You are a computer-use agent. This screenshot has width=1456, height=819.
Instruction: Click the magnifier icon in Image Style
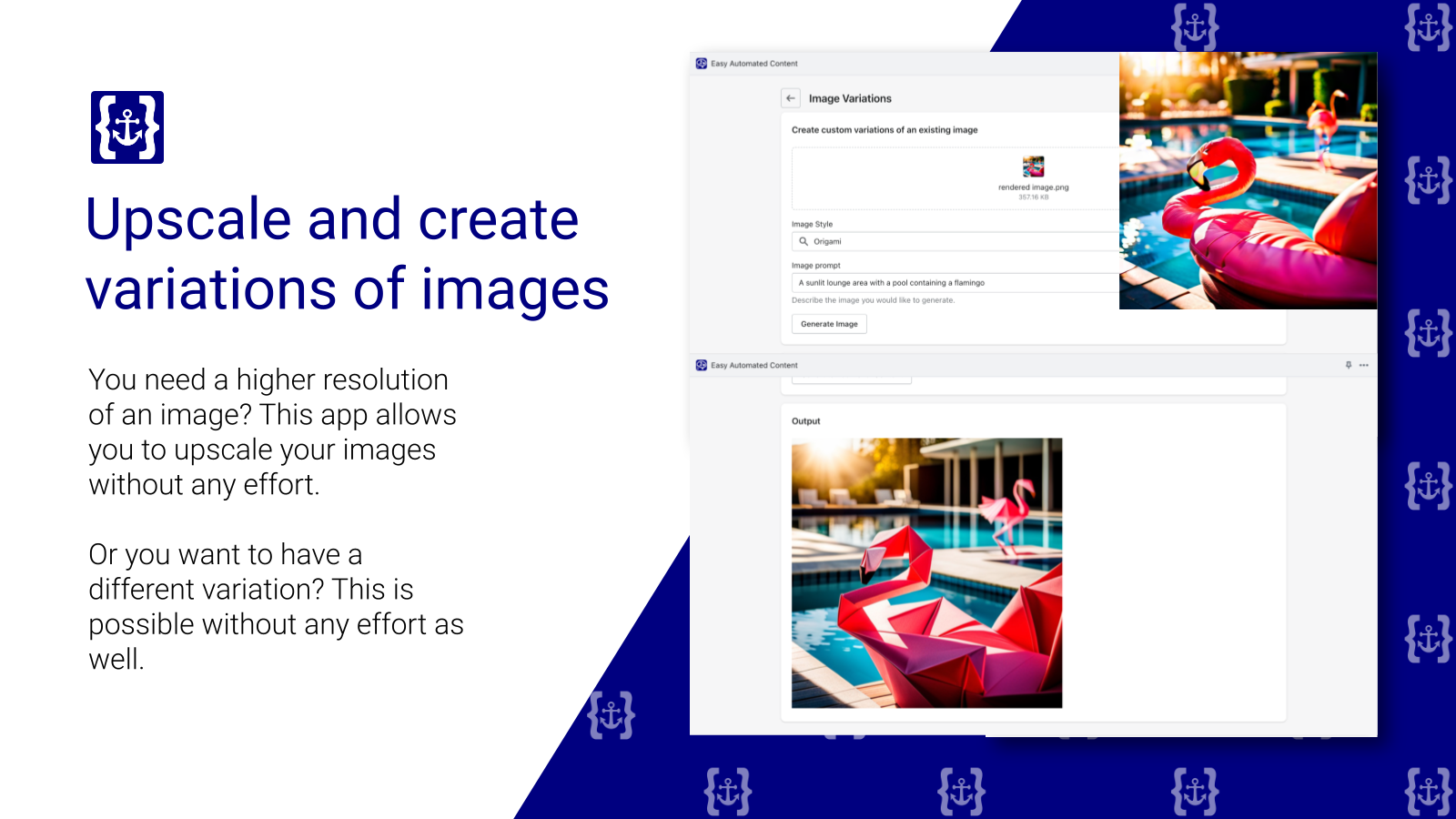[x=804, y=242]
